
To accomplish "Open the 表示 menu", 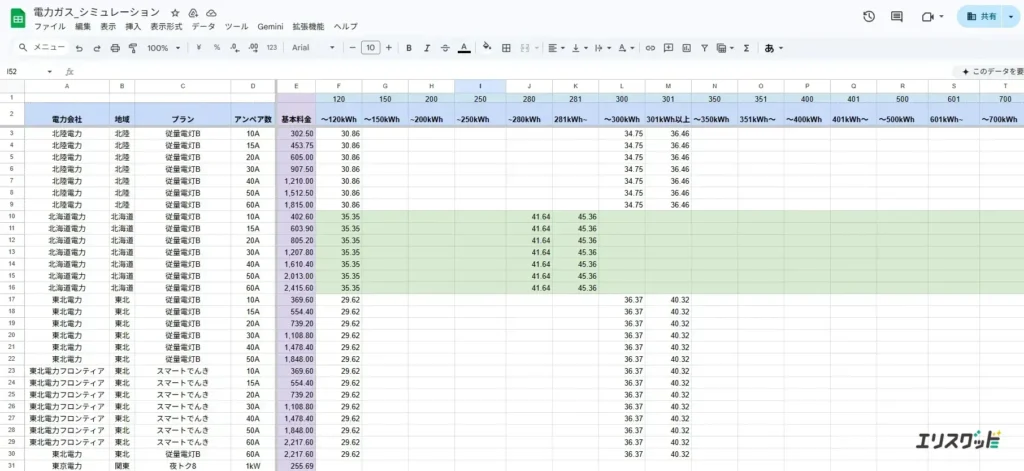I will (108, 27).
